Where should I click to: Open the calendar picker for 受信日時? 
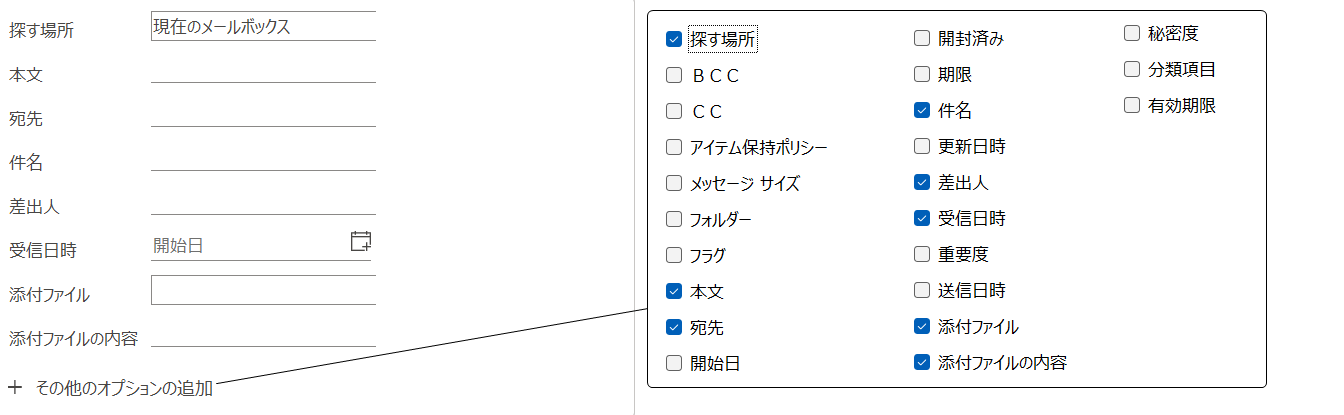pyautogui.click(x=361, y=241)
